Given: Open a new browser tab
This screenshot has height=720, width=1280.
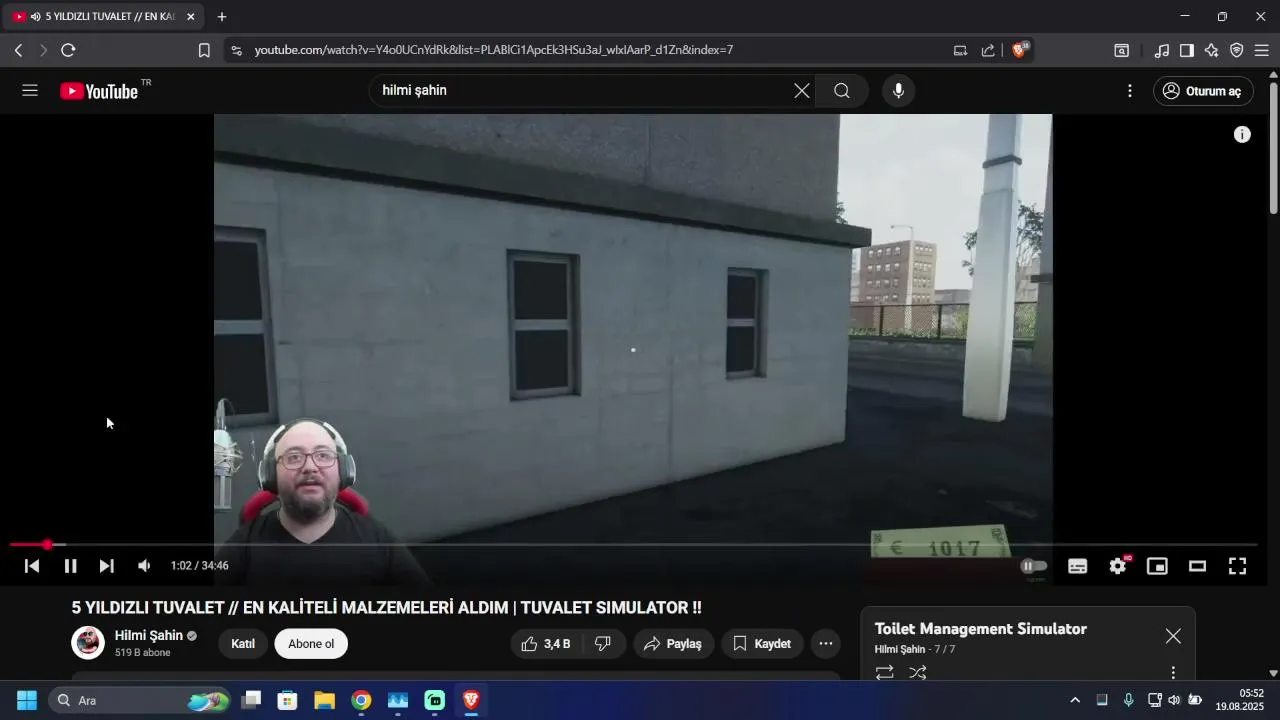Looking at the screenshot, I should (222, 17).
